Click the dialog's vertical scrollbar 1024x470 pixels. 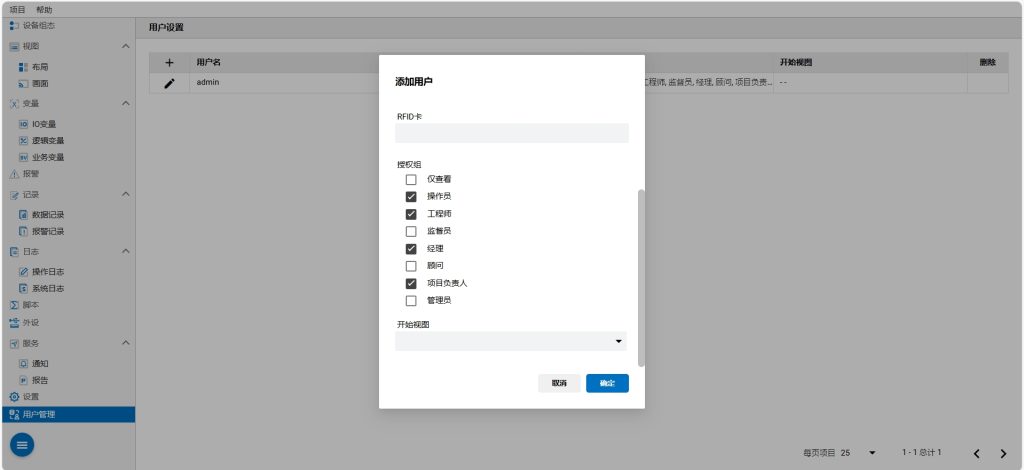(x=641, y=275)
